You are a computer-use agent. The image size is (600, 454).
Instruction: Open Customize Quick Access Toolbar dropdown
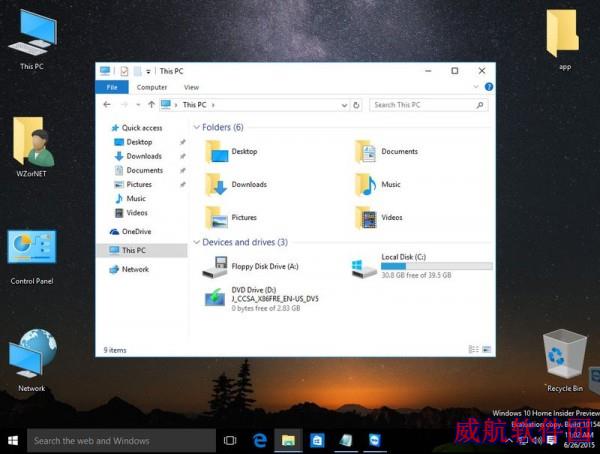tap(148, 71)
